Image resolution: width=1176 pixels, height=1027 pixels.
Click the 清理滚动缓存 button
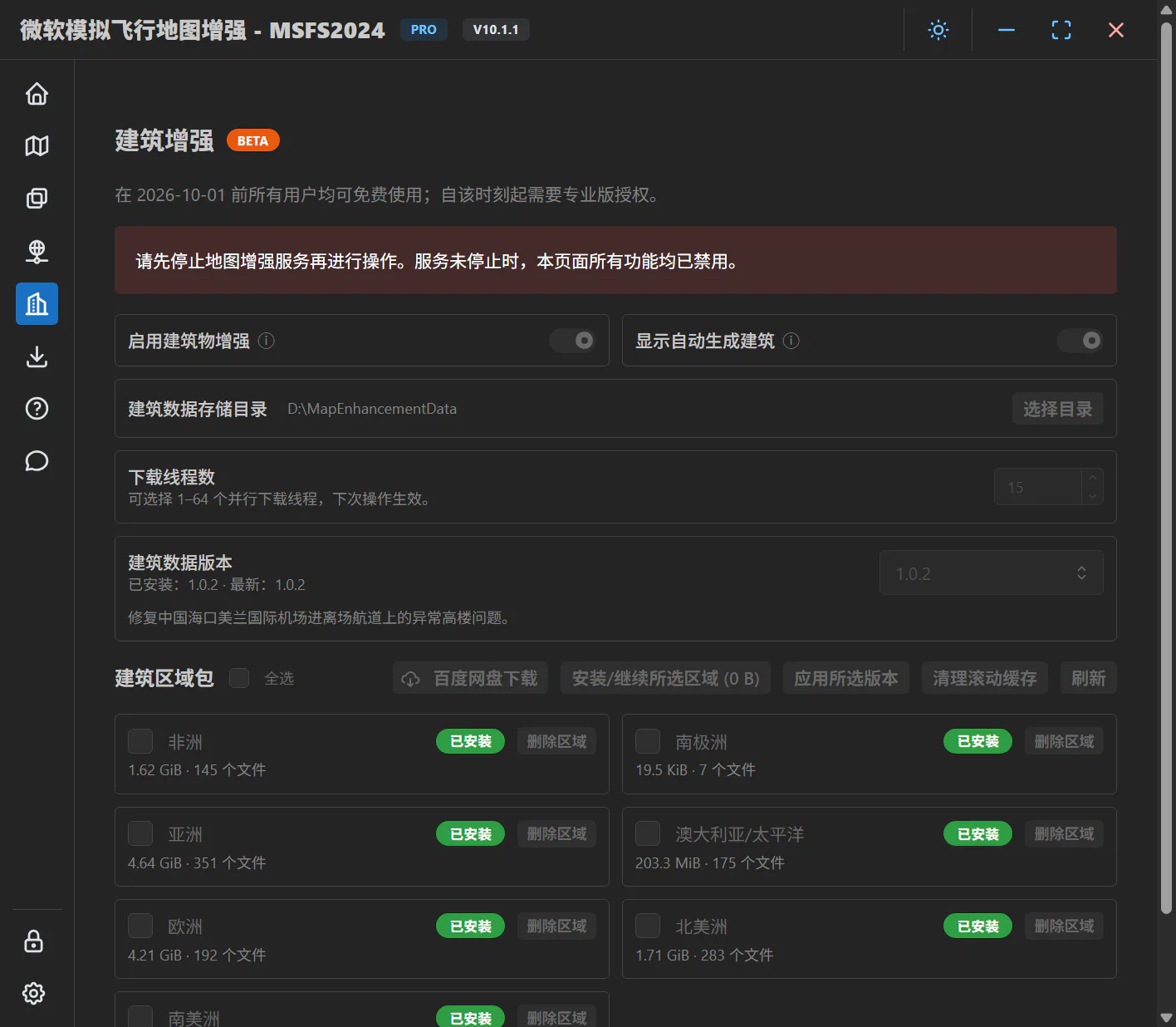coord(984,678)
